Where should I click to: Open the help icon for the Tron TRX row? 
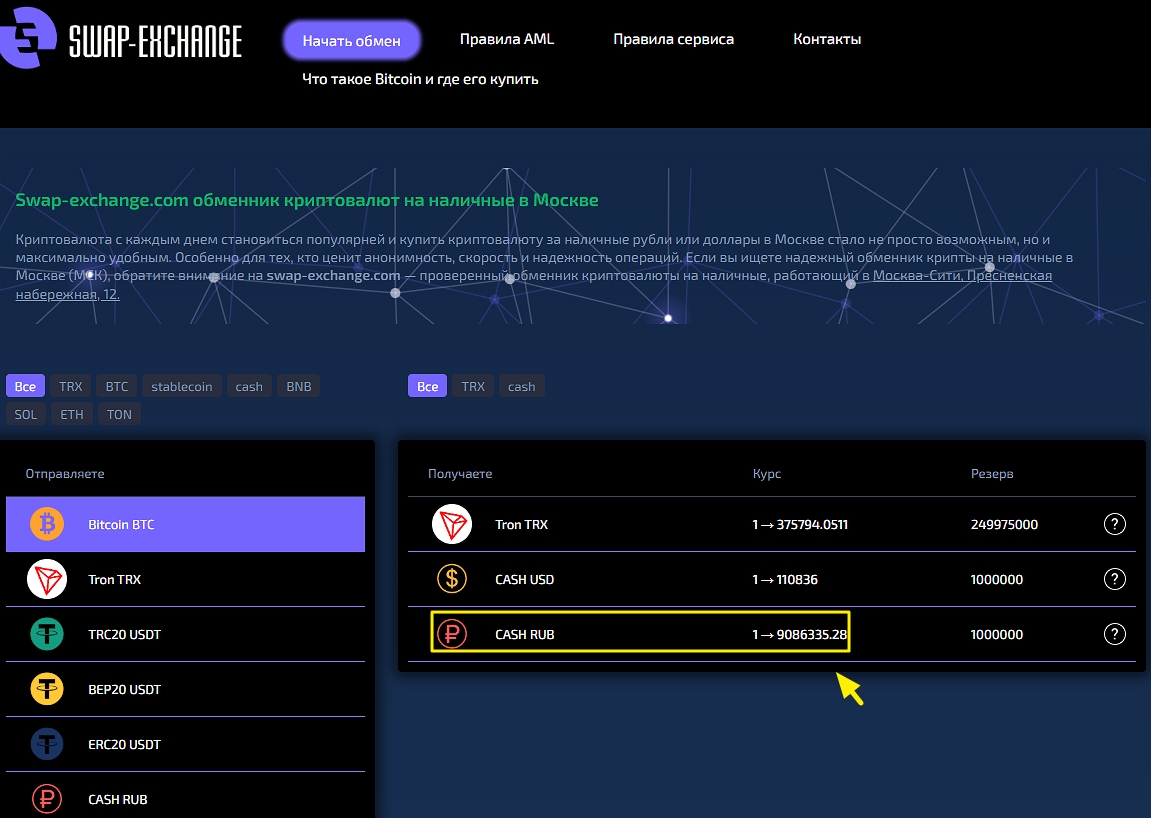coord(1114,524)
